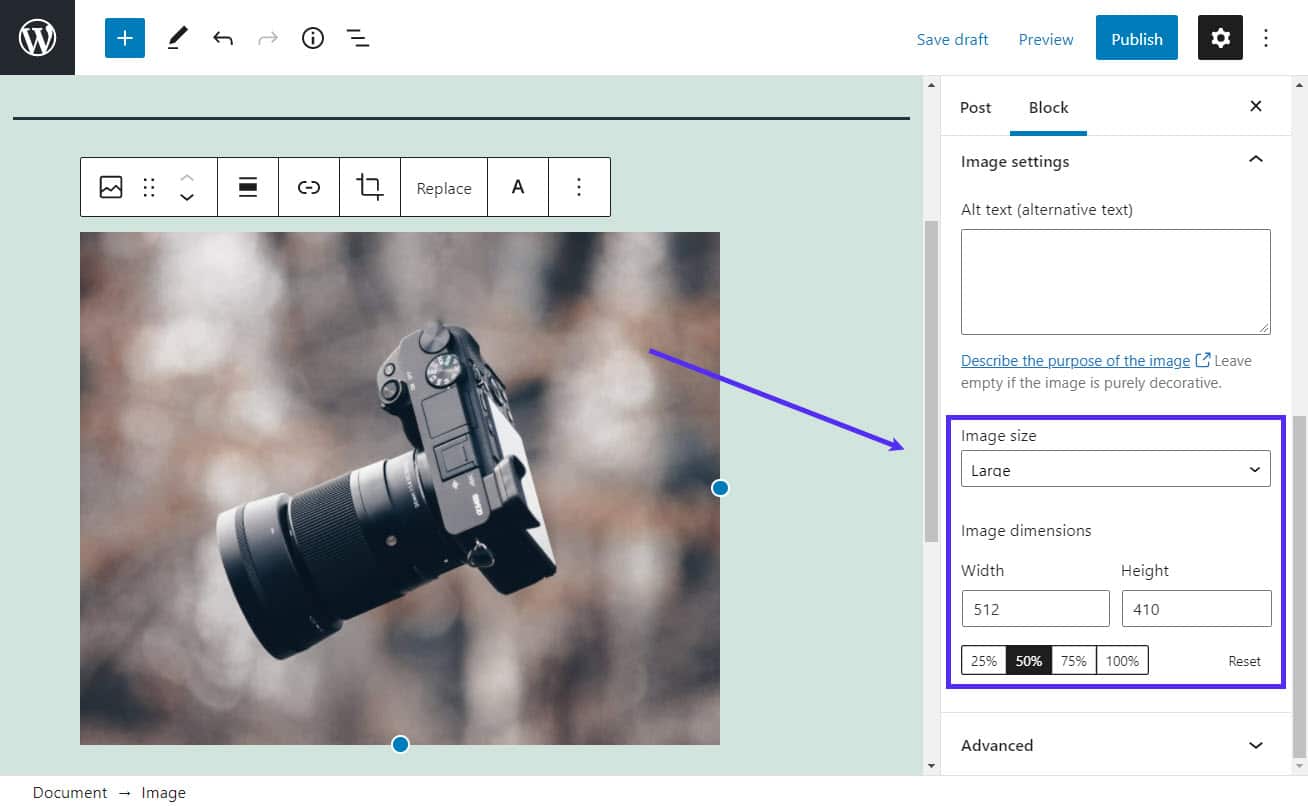This screenshot has height=806, width=1308.
Task: Collapse the Image settings section
Action: (x=1255, y=159)
